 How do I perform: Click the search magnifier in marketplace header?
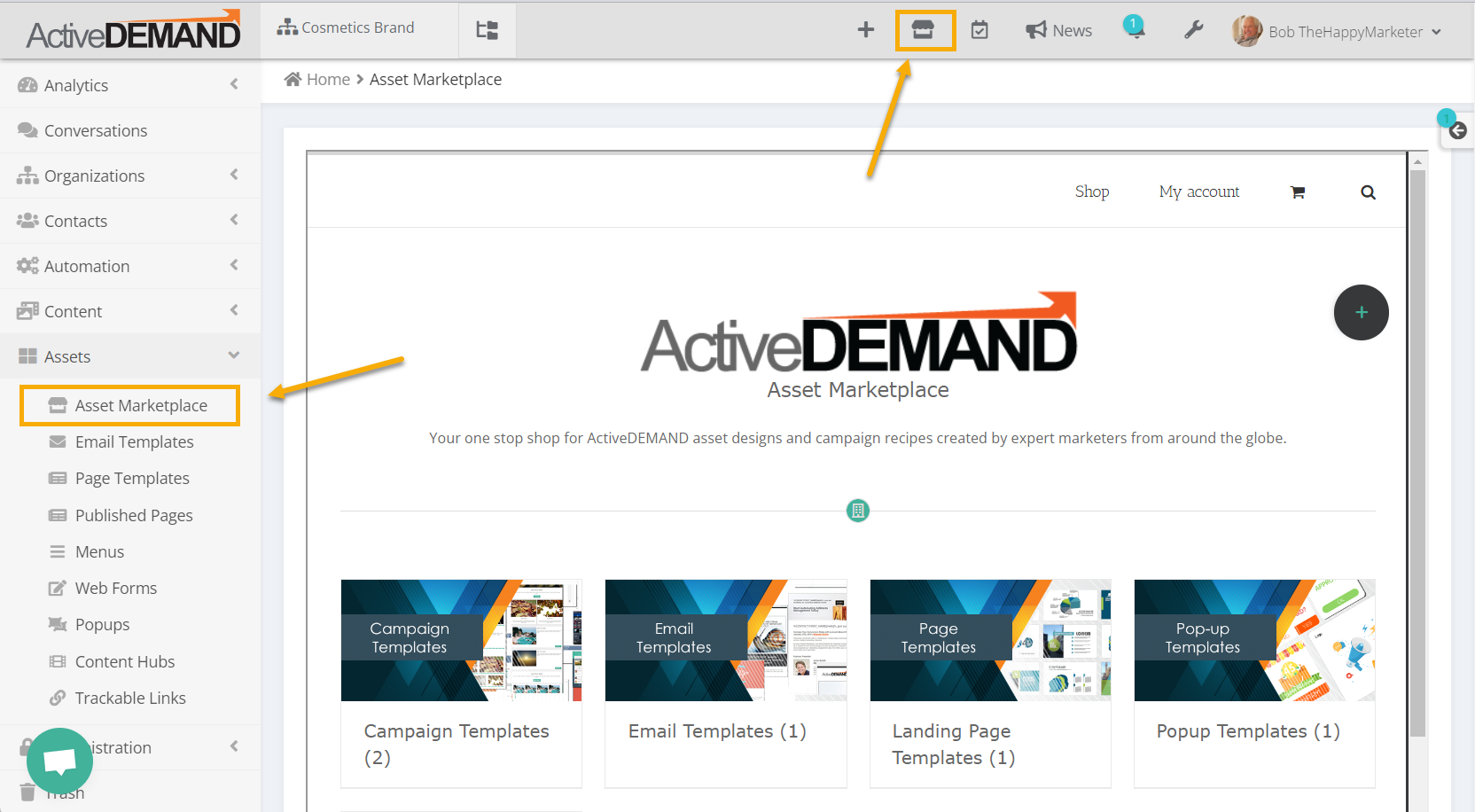pyautogui.click(x=1368, y=192)
